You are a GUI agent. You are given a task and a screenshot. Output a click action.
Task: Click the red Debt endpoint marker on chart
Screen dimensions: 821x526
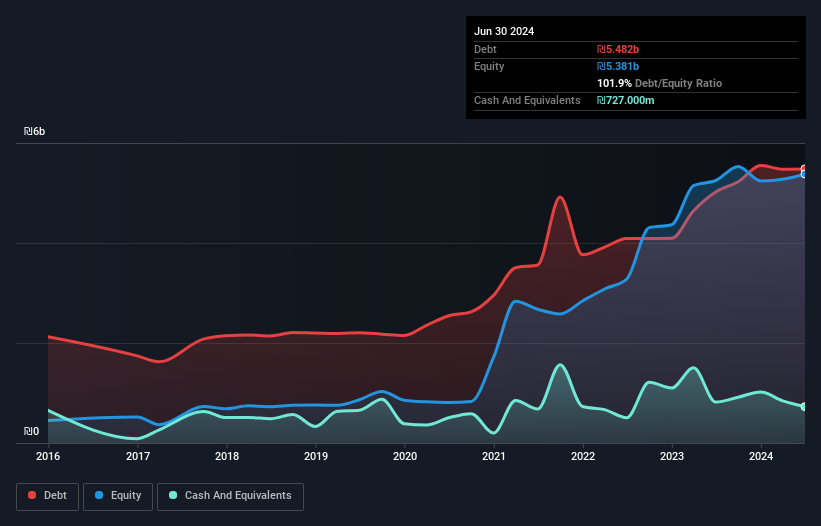804,169
